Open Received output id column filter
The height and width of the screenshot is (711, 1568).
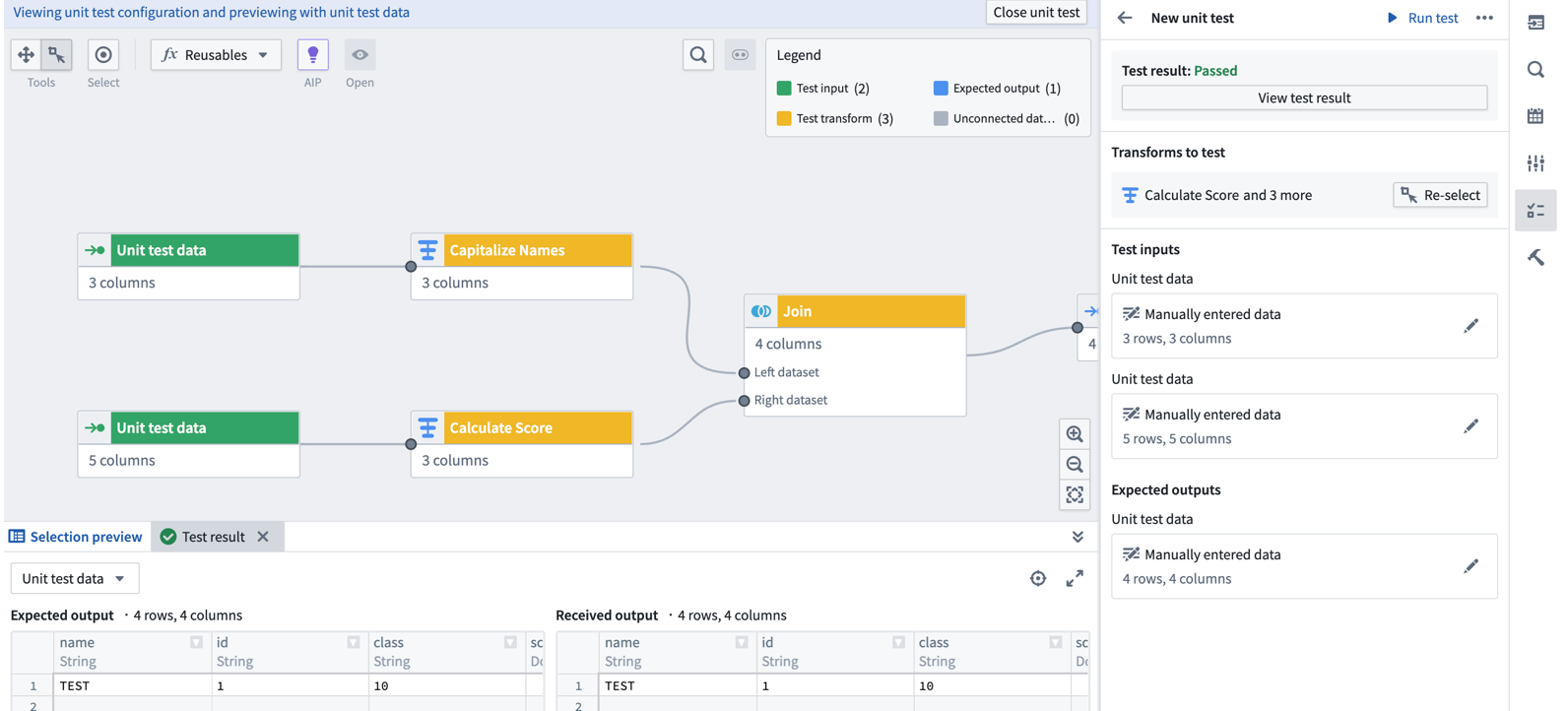click(898, 642)
